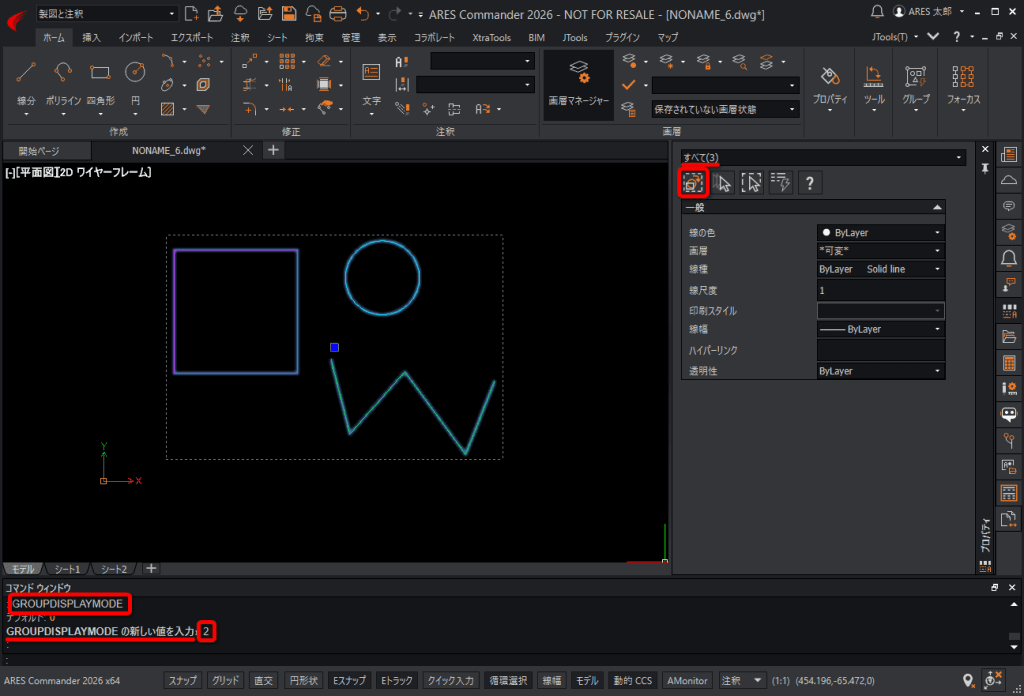The height and width of the screenshot is (696, 1024).
Task: Switch to the 挿入 ribbon tab
Action: [x=91, y=37]
